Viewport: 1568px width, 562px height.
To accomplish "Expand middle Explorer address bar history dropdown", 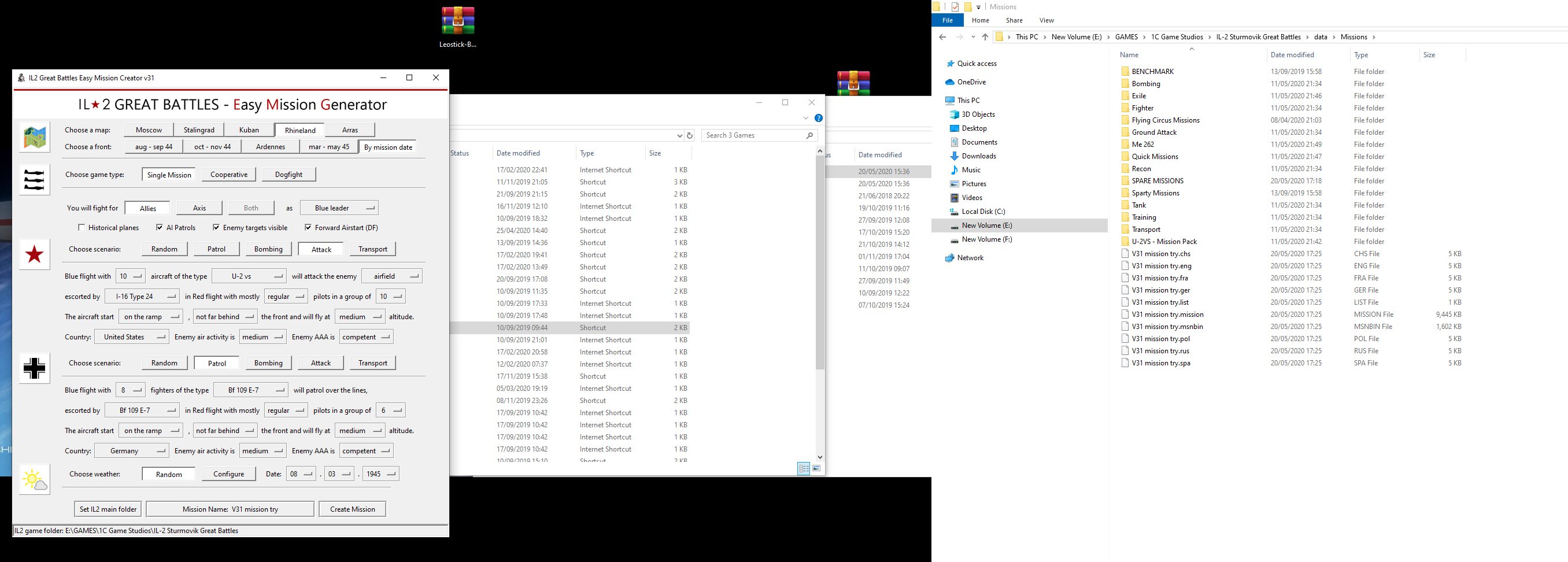I will pyautogui.click(x=679, y=135).
